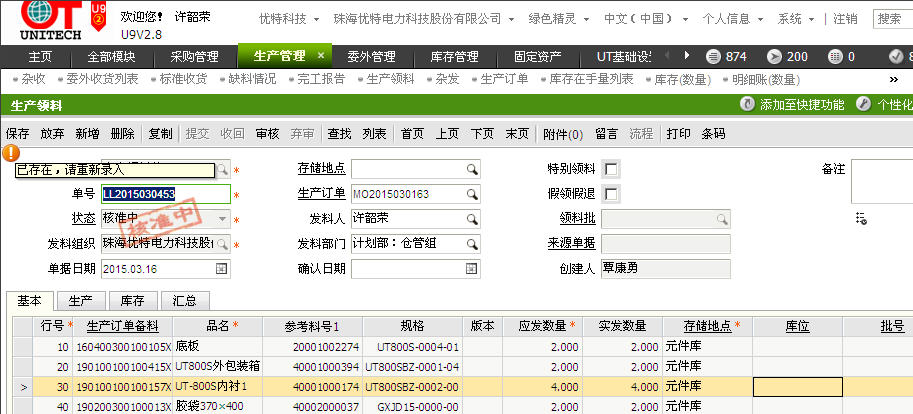Viewport: 913px width, 414px height.
Task: Click the message icon showing 874
Action: tap(714, 57)
